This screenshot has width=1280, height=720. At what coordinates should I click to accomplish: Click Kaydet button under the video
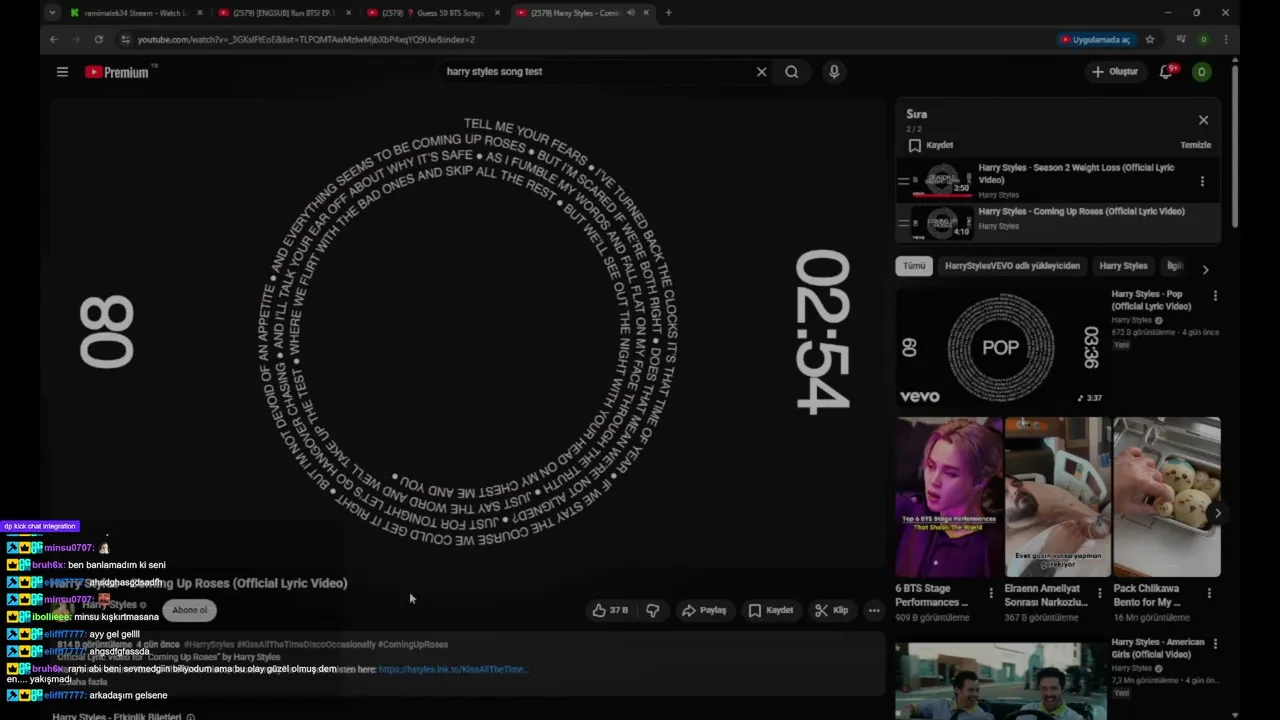click(x=771, y=610)
